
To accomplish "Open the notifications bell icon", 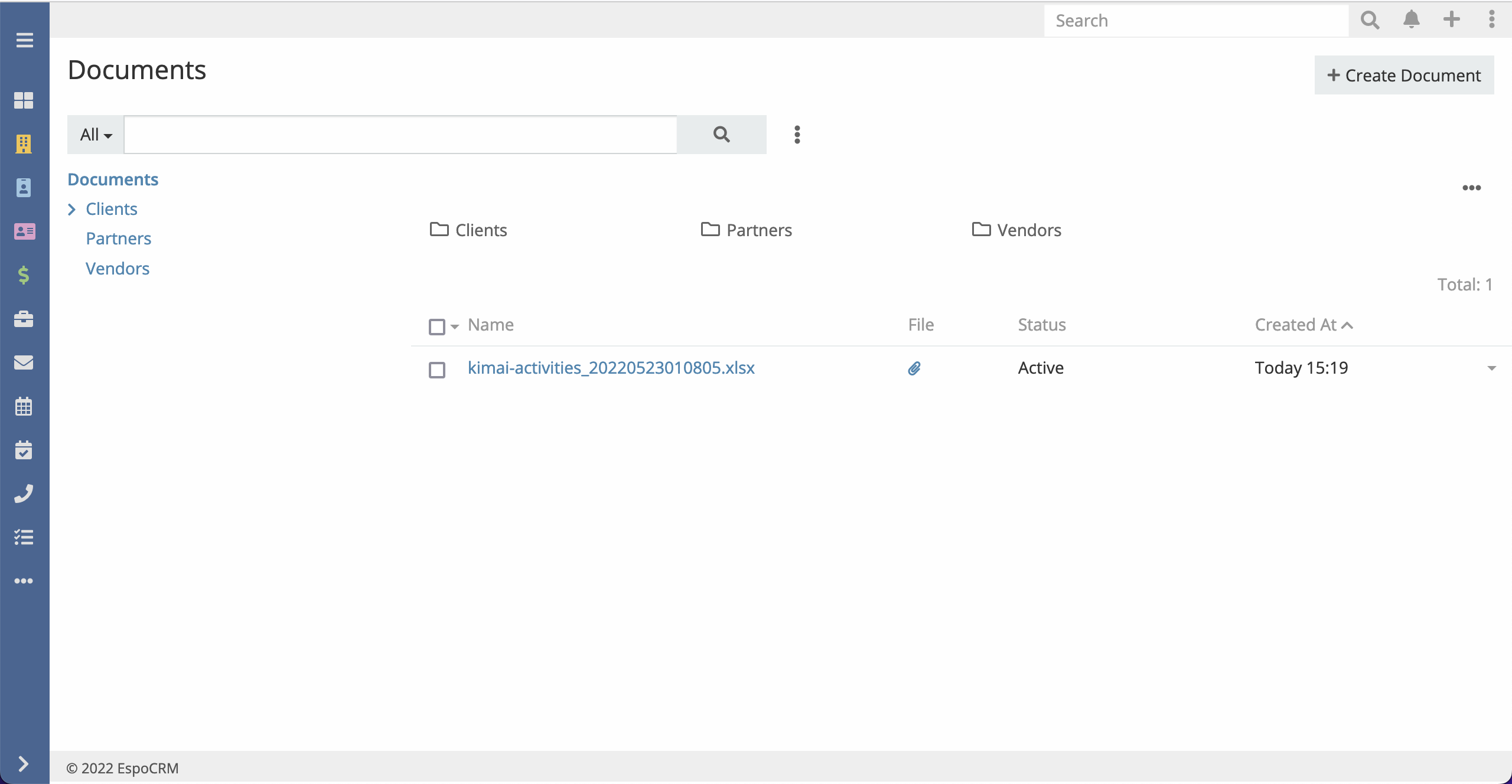I will (x=1411, y=20).
